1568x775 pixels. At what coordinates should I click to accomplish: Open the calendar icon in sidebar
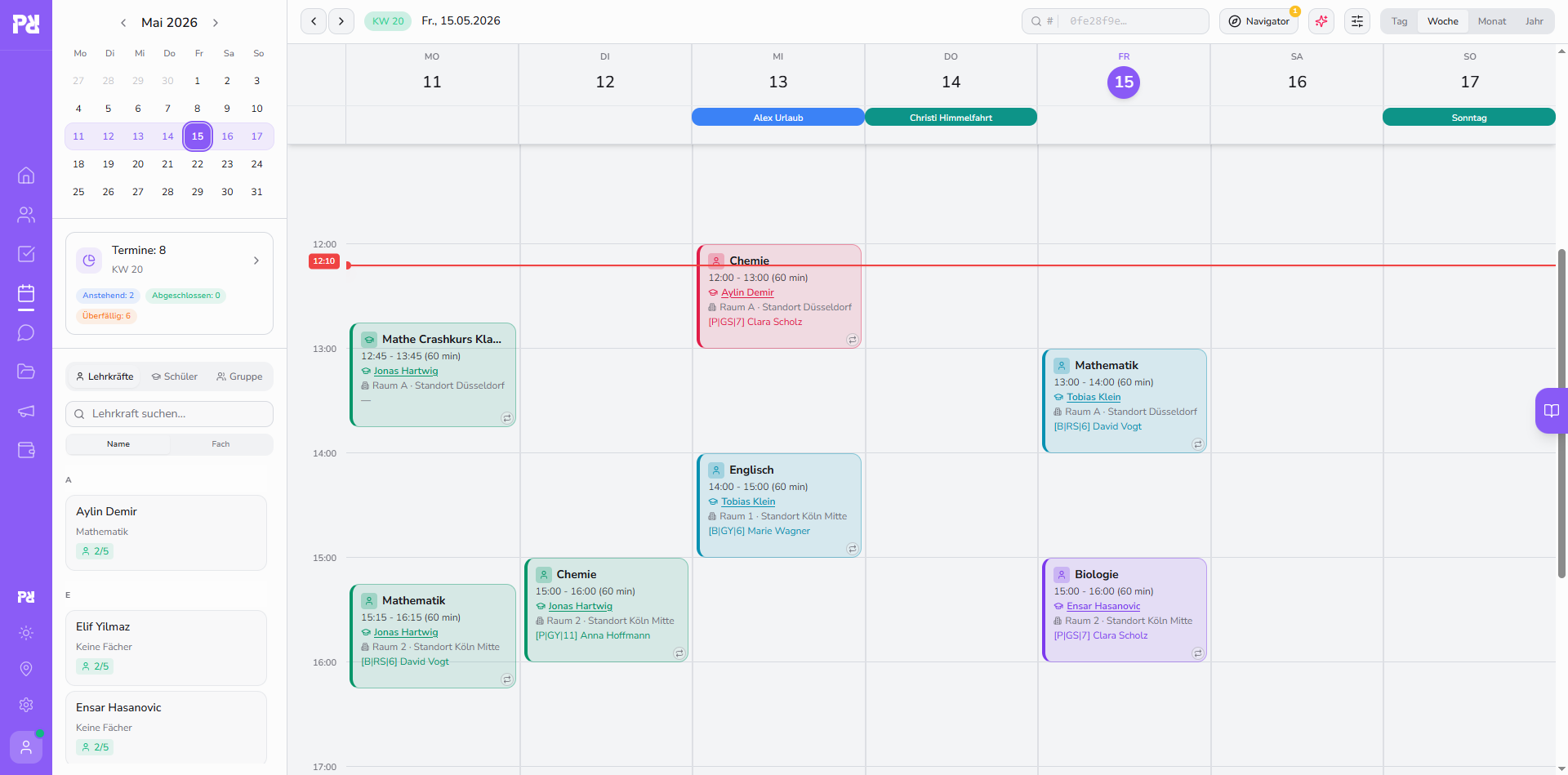coord(26,293)
